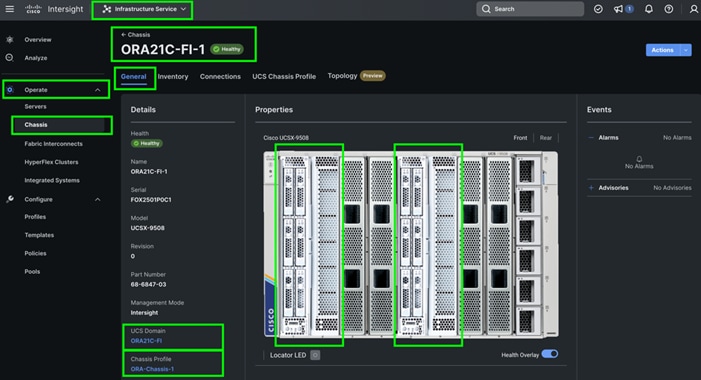The image size is (701, 380).
Task: Open the announcements megaphone icon
Action: coord(619,9)
